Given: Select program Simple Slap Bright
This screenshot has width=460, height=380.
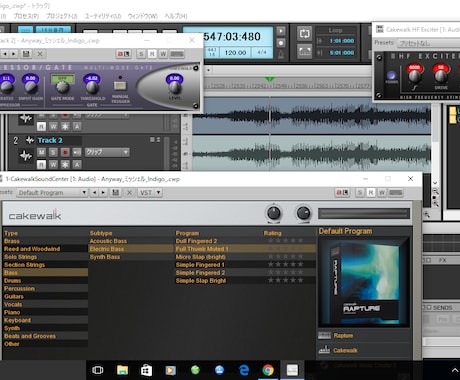Looking at the screenshot, I should point(201,281).
